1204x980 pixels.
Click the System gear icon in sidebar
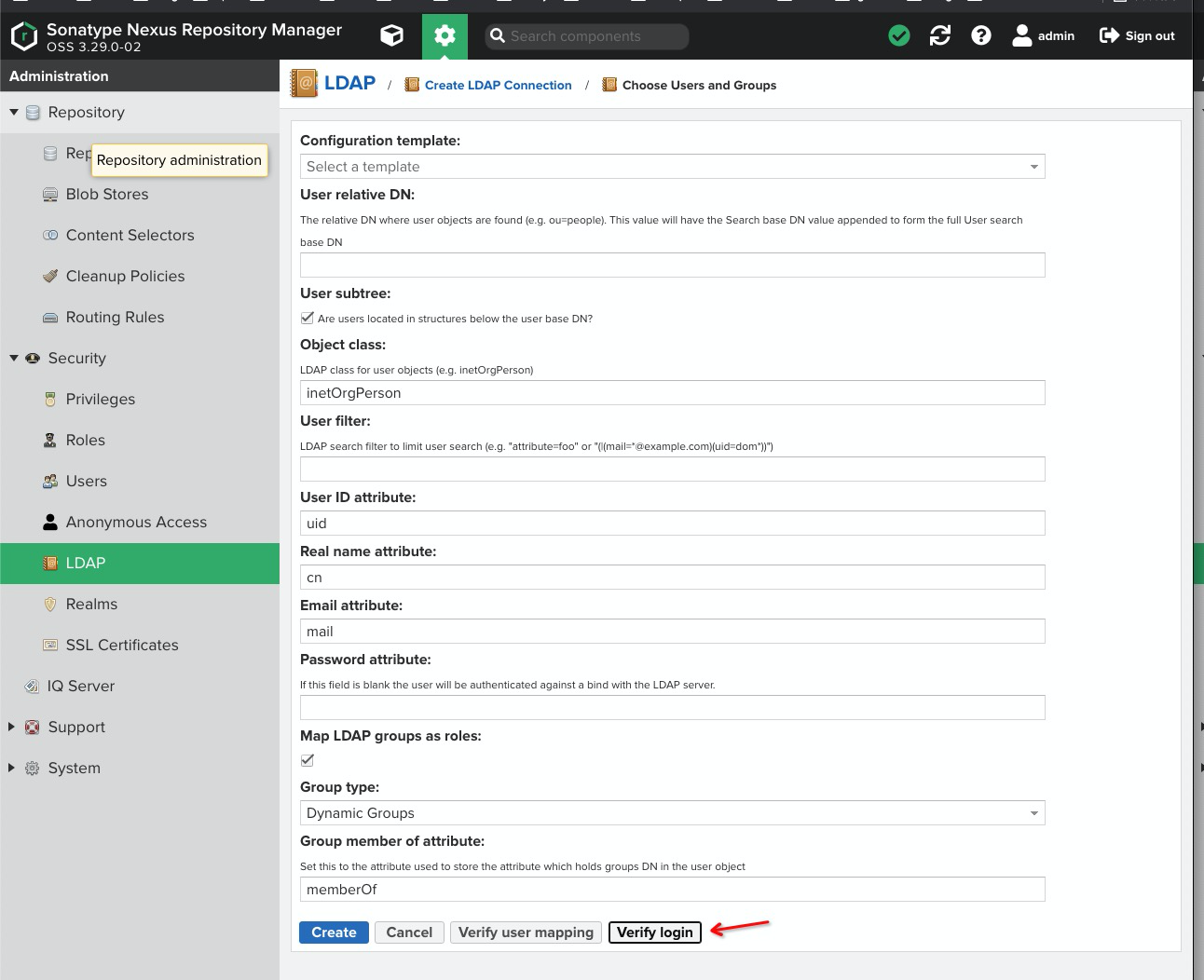point(33,768)
